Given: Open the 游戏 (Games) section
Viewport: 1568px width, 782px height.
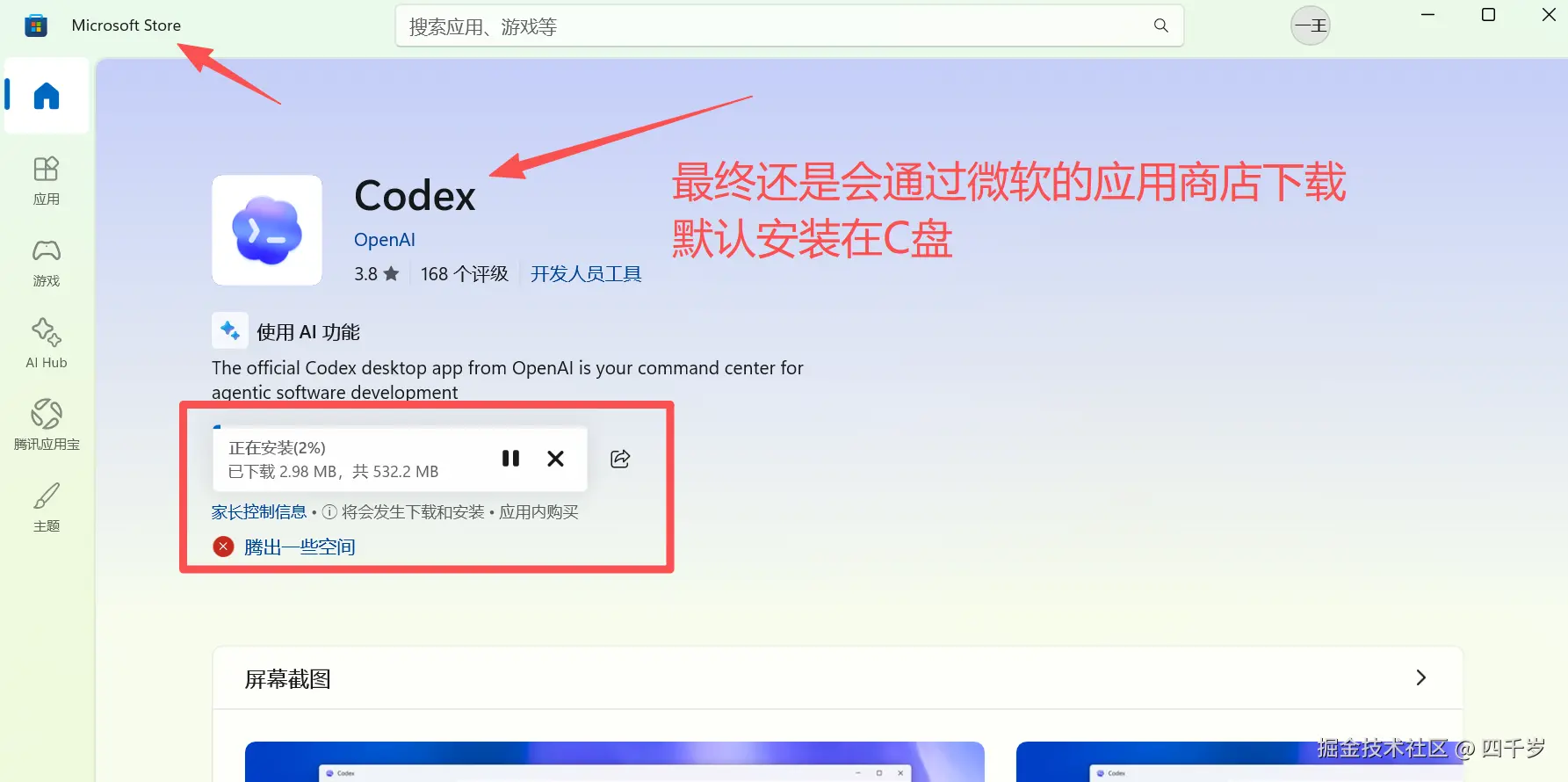Looking at the screenshot, I should 47,263.
